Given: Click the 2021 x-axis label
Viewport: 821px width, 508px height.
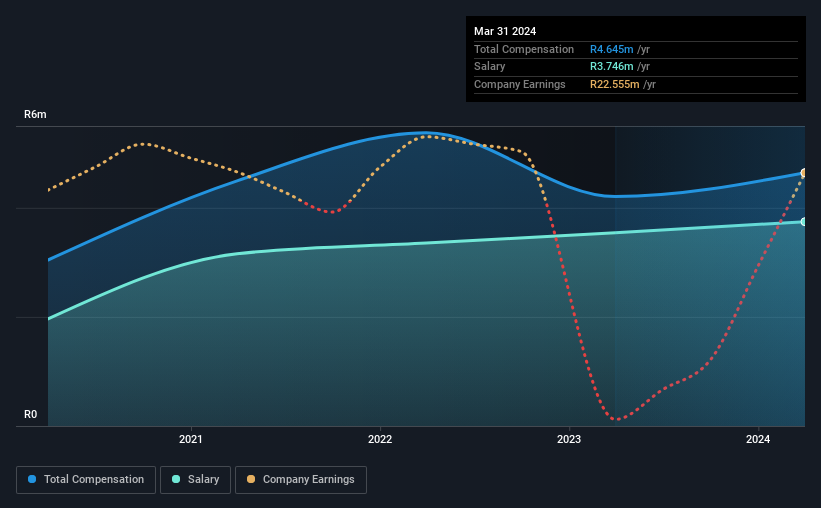Looking at the screenshot, I should click(x=191, y=439).
